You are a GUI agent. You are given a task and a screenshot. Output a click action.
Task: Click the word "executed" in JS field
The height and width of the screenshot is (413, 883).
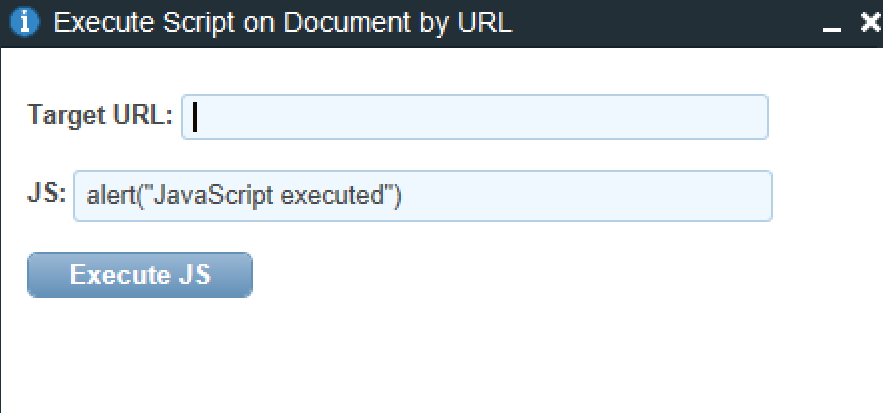[x=336, y=196]
